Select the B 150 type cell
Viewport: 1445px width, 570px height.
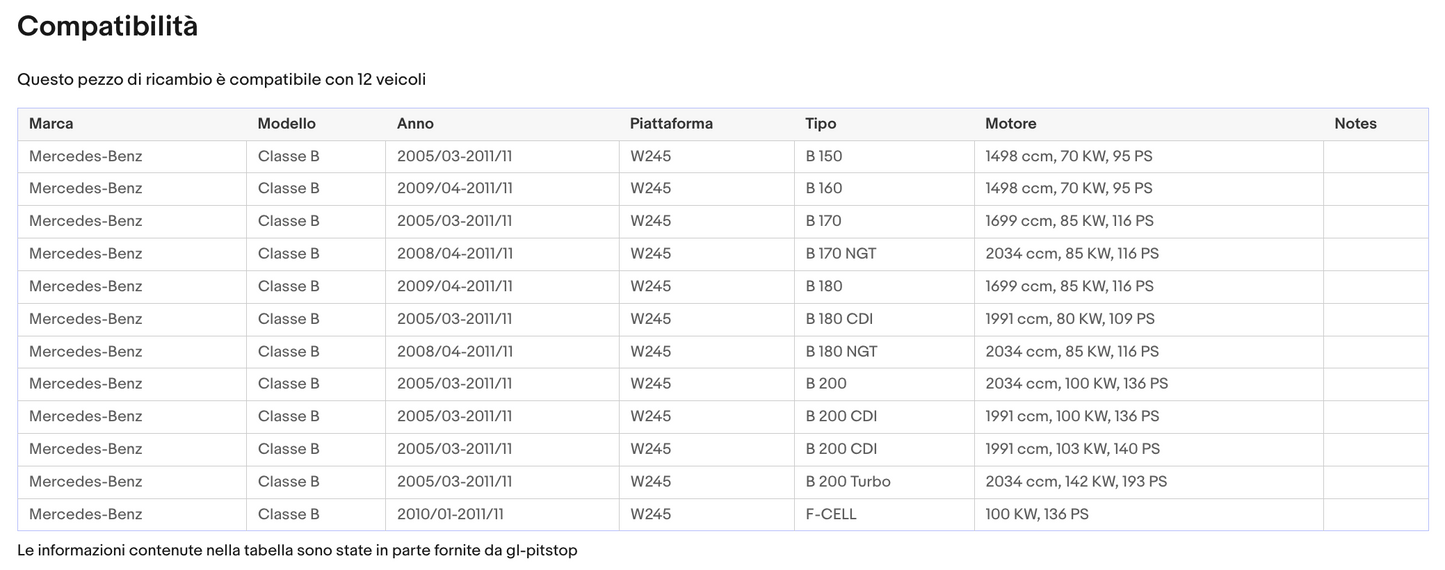824,156
